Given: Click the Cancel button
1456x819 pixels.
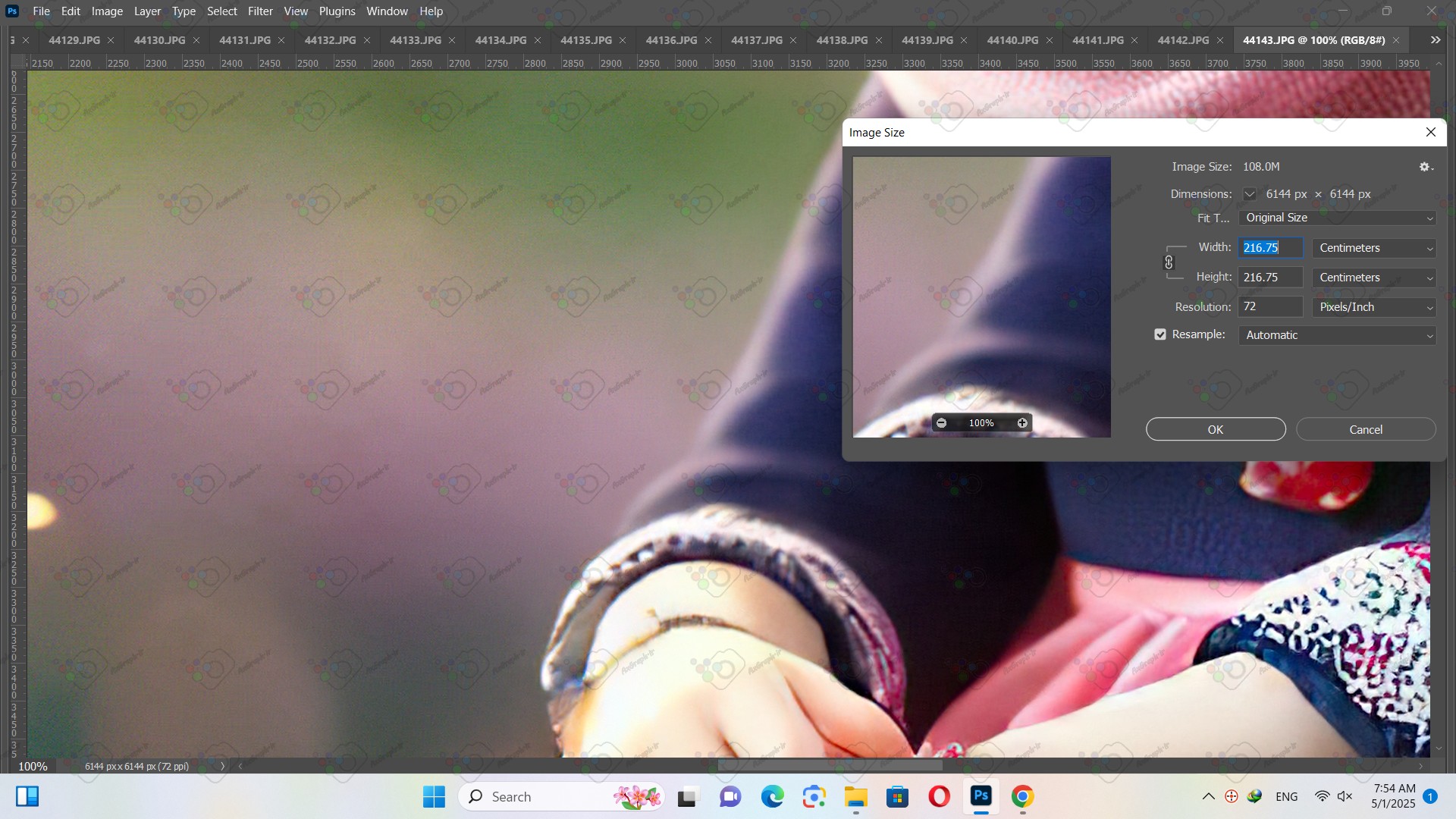Looking at the screenshot, I should [x=1366, y=429].
